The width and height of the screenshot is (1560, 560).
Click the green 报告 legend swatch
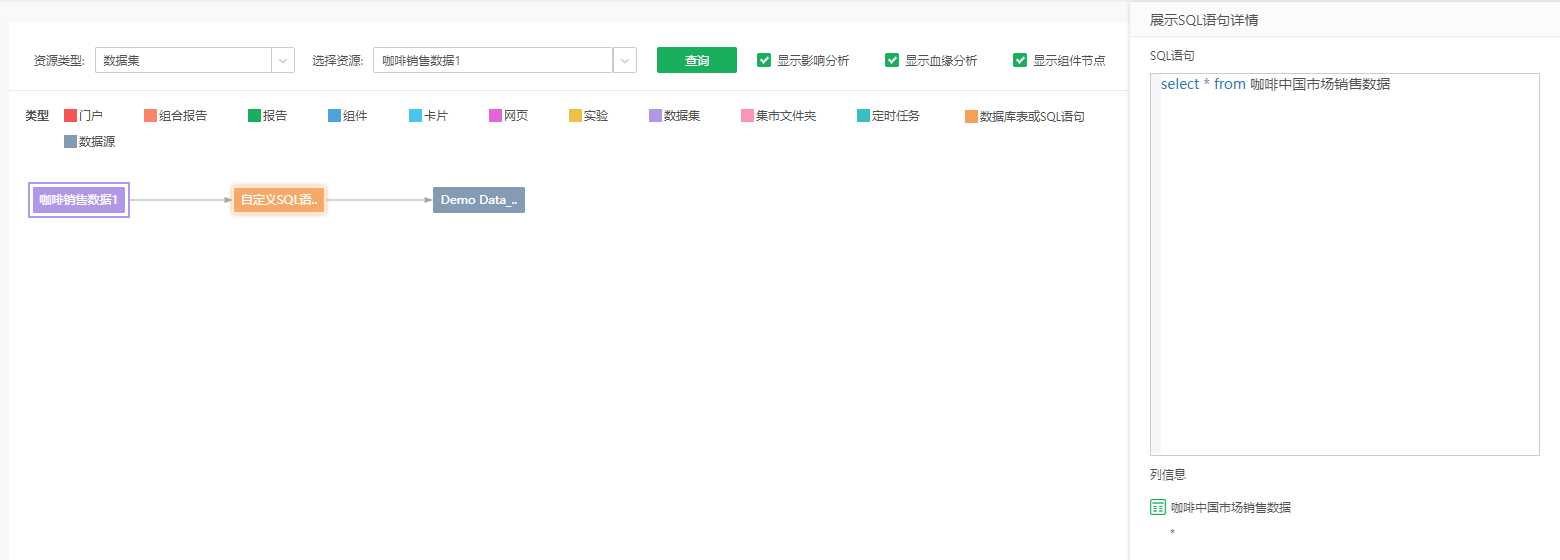[x=254, y=116]
